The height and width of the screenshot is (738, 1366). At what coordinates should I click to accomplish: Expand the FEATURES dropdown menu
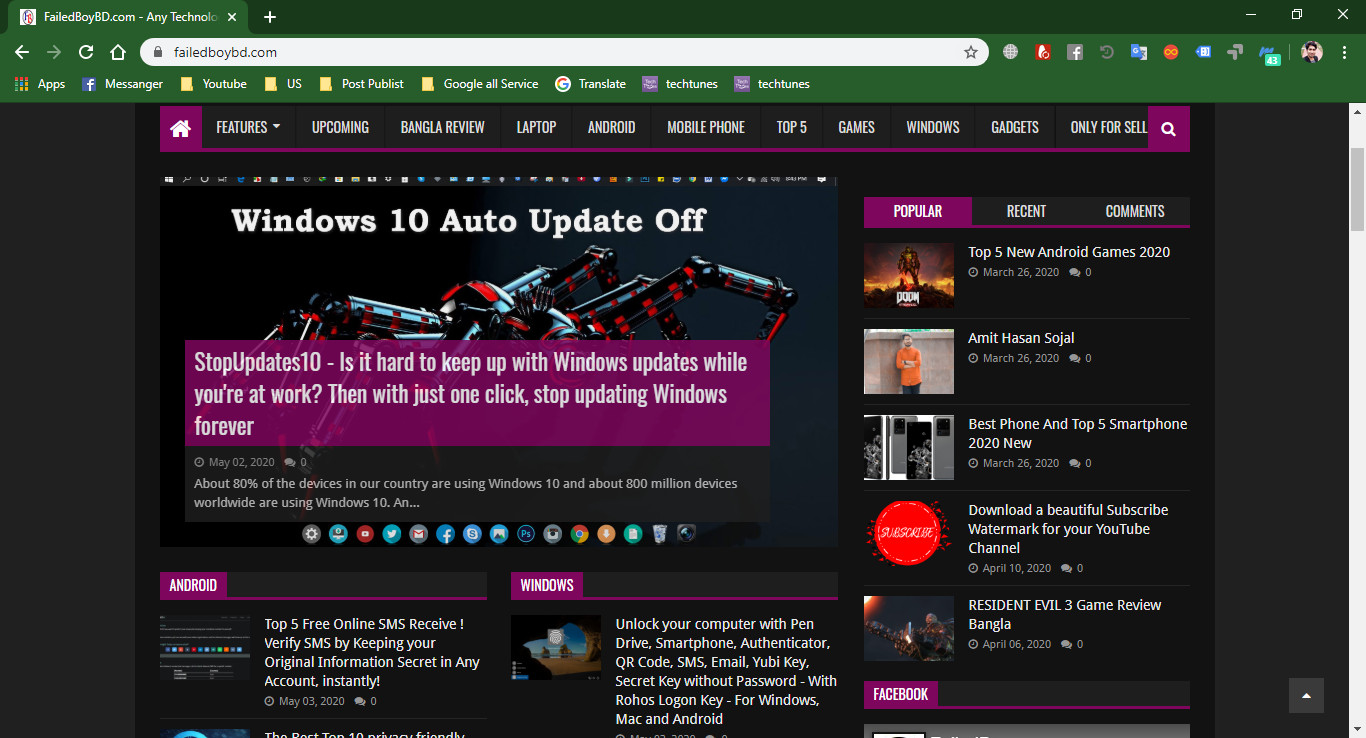(x=248, y=128)
